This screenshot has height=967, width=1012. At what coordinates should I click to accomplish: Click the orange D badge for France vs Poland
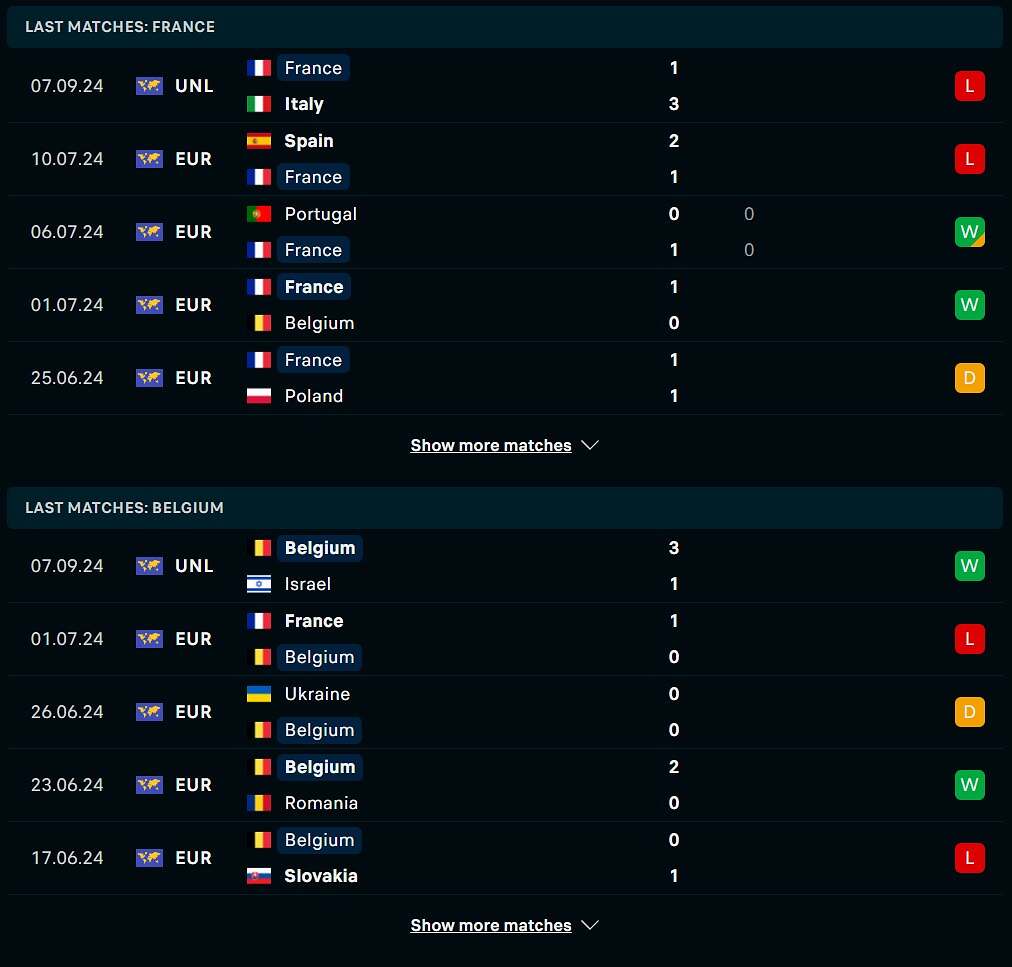[x=969, y=378]
